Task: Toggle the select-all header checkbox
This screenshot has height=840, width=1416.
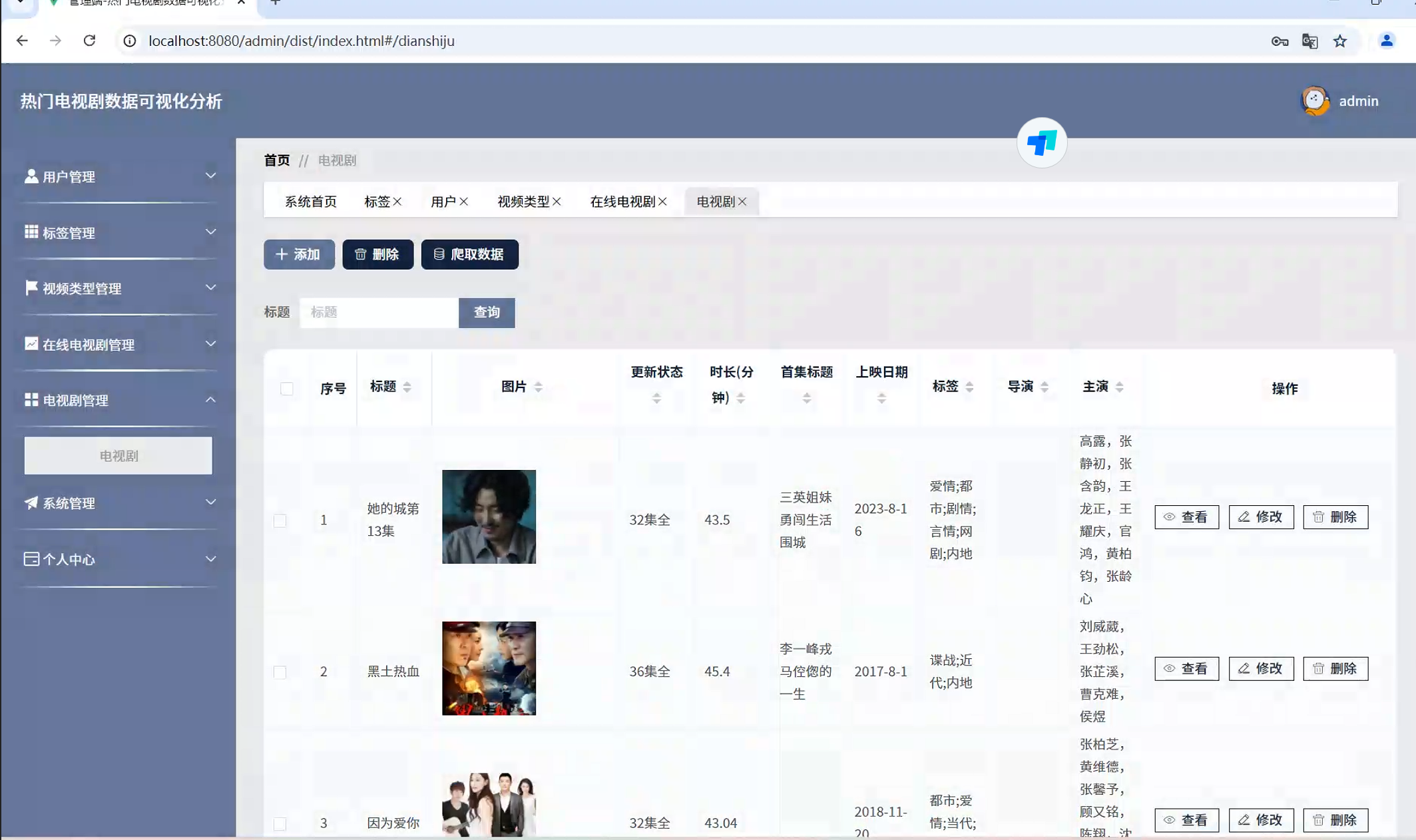Action: click(286, 389)
